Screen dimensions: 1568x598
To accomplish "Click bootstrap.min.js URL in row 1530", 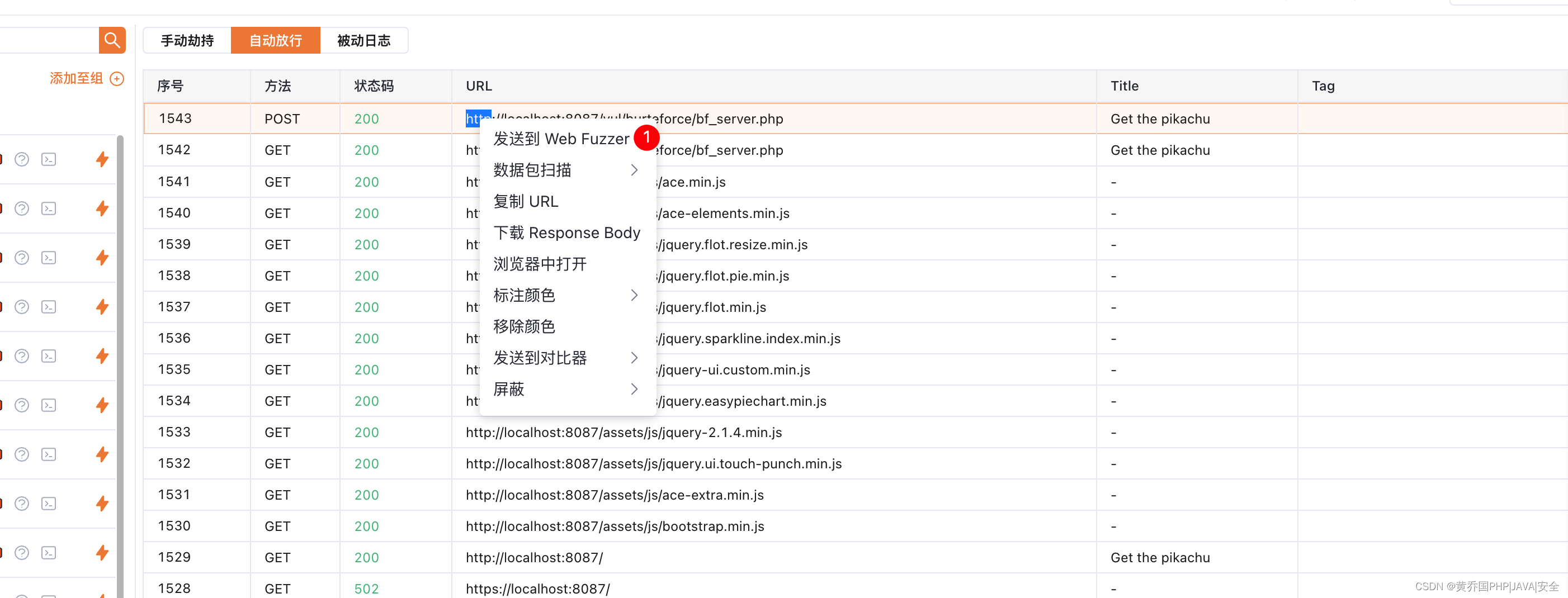I will point(615,526).
